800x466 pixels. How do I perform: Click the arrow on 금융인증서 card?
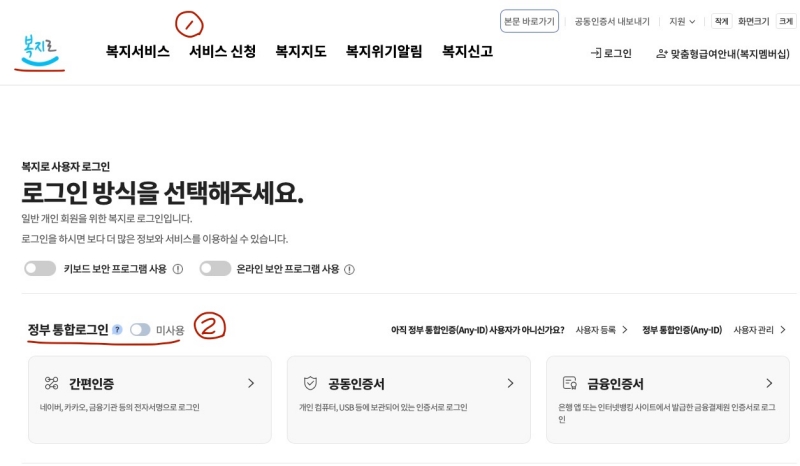click(769, 383)
